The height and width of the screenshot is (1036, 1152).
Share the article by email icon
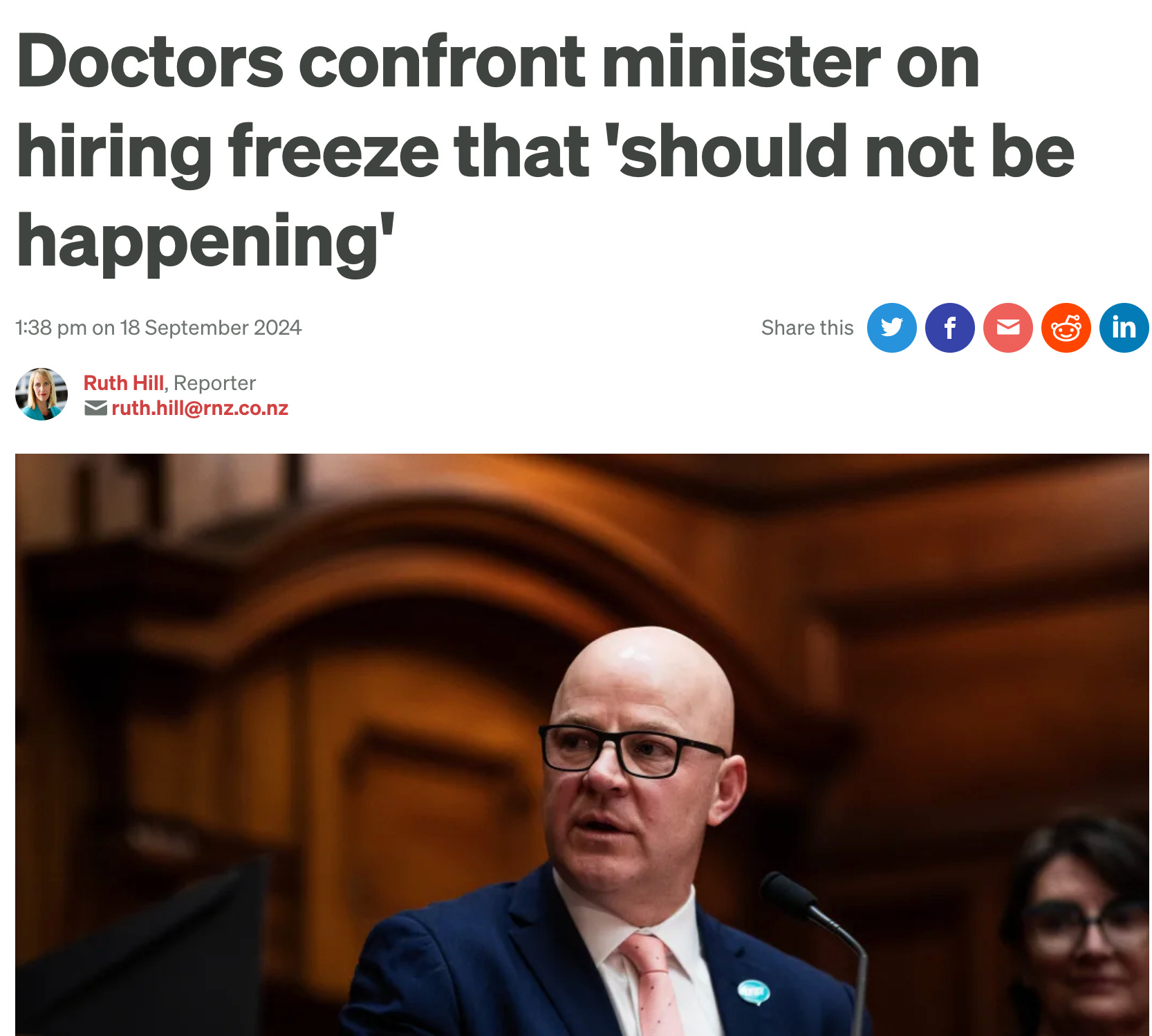click(x=1007, y=328)
